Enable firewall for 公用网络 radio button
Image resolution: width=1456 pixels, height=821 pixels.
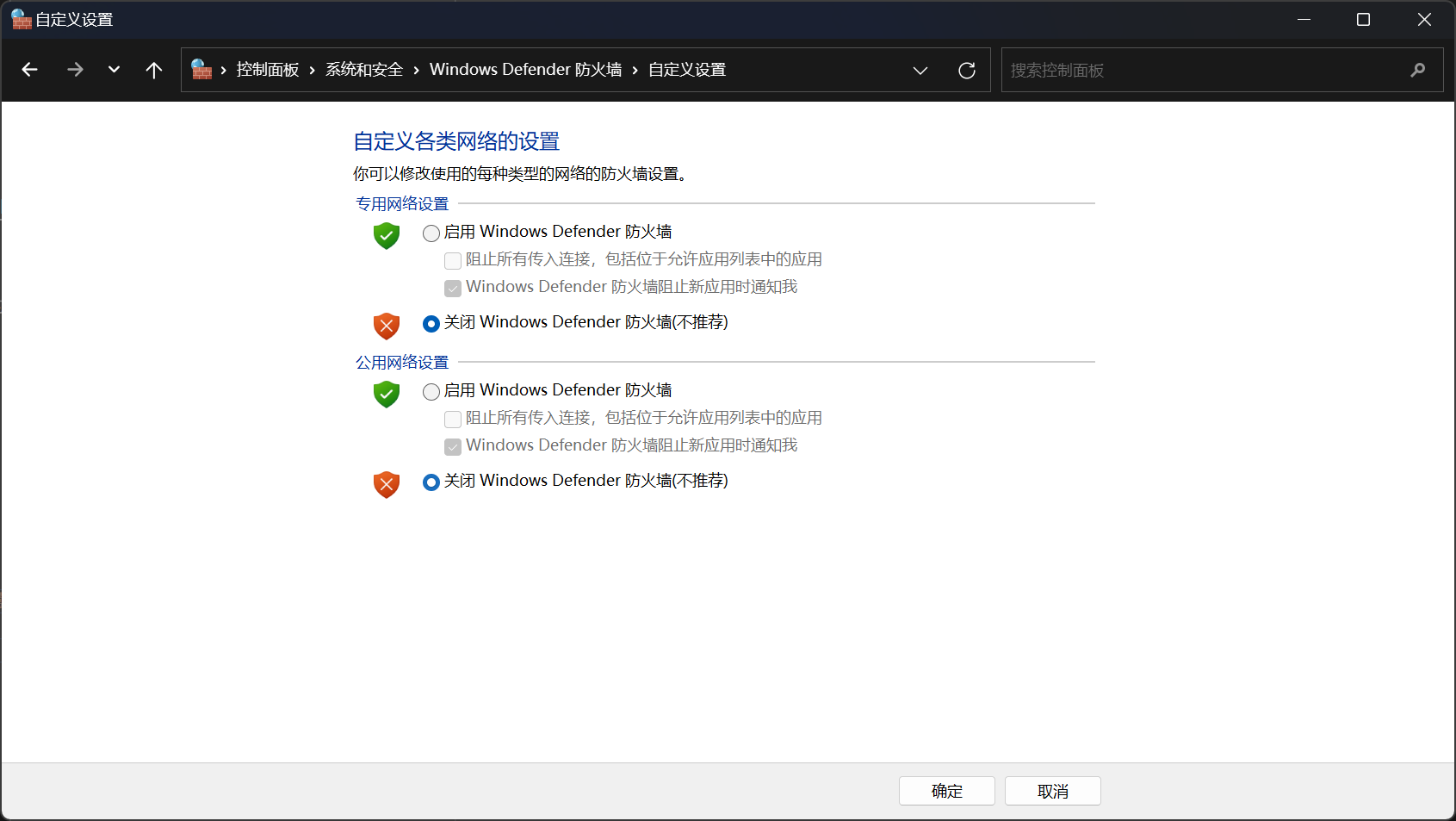[431, 392]
